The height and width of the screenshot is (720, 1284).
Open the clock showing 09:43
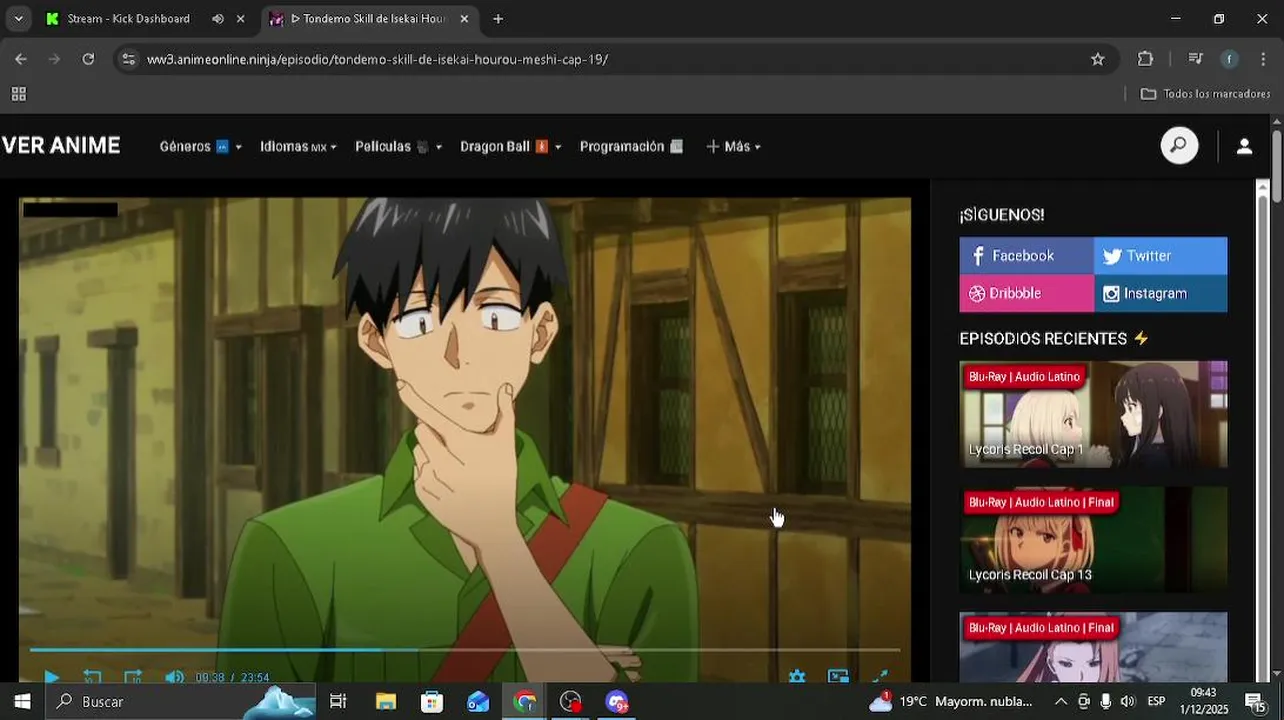tap(1204, 701)
